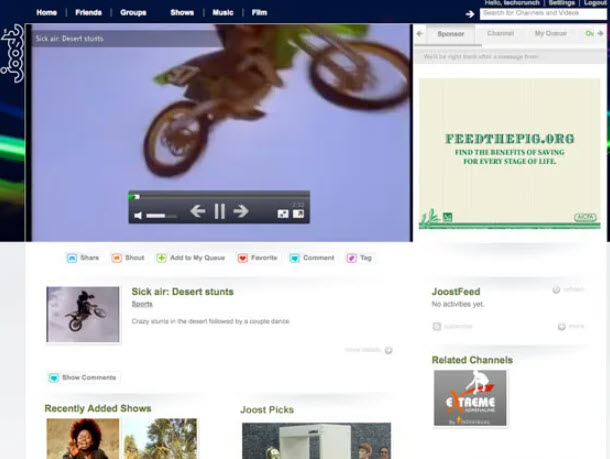Add the video to My Queue

point(190,258)
